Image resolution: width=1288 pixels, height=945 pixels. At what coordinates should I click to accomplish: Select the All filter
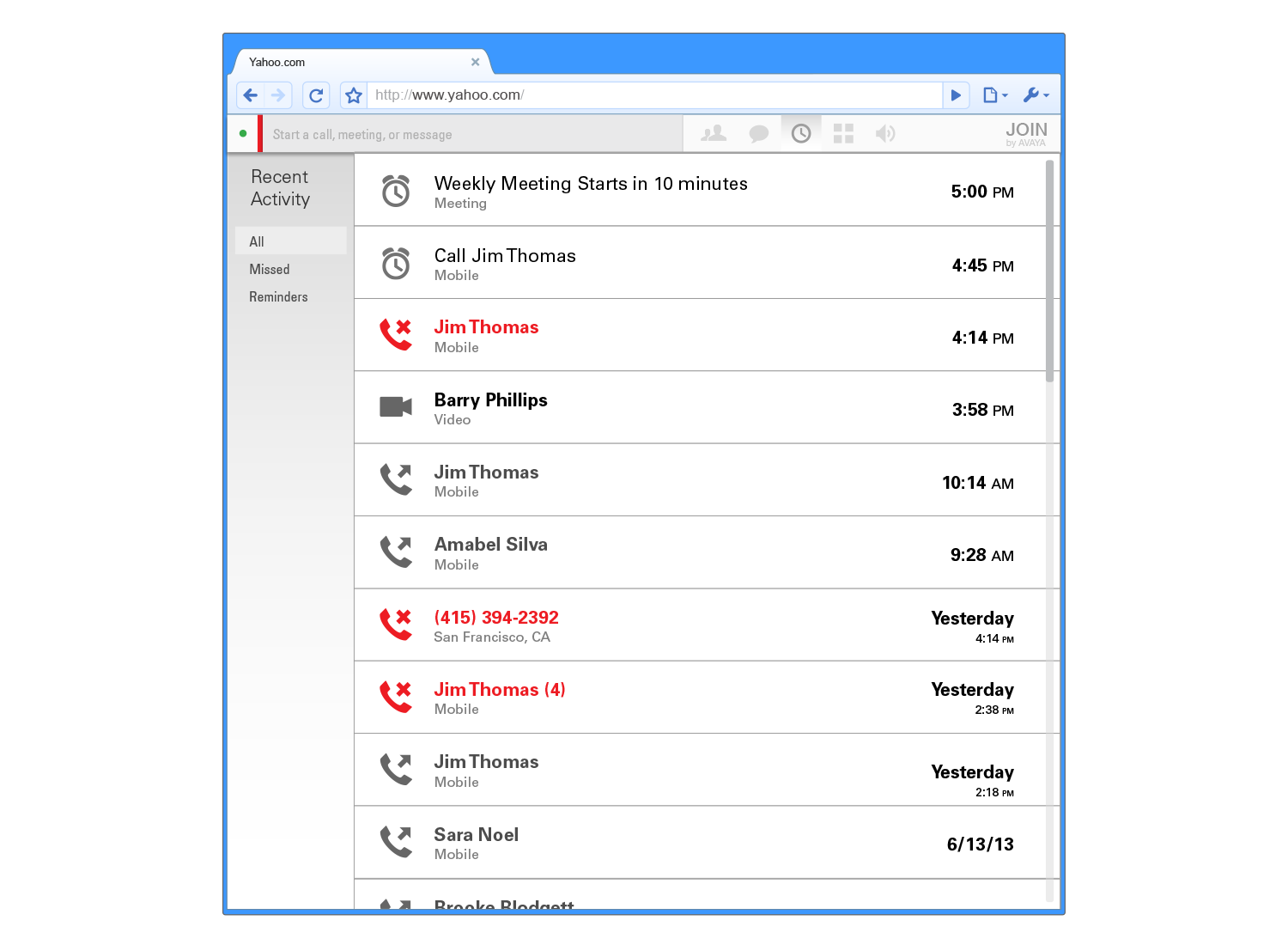click(x=291, y=241)
